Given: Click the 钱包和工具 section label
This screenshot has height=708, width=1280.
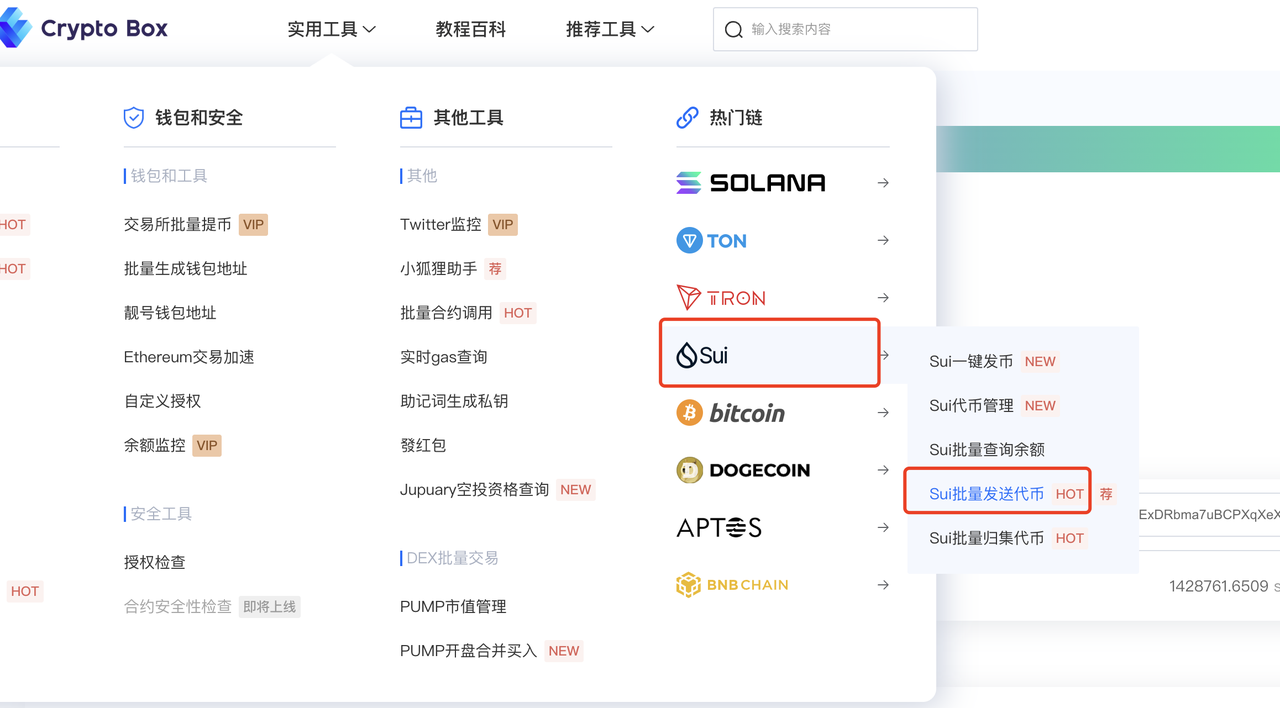Looking at the screenshot, I should click(169, 176).
